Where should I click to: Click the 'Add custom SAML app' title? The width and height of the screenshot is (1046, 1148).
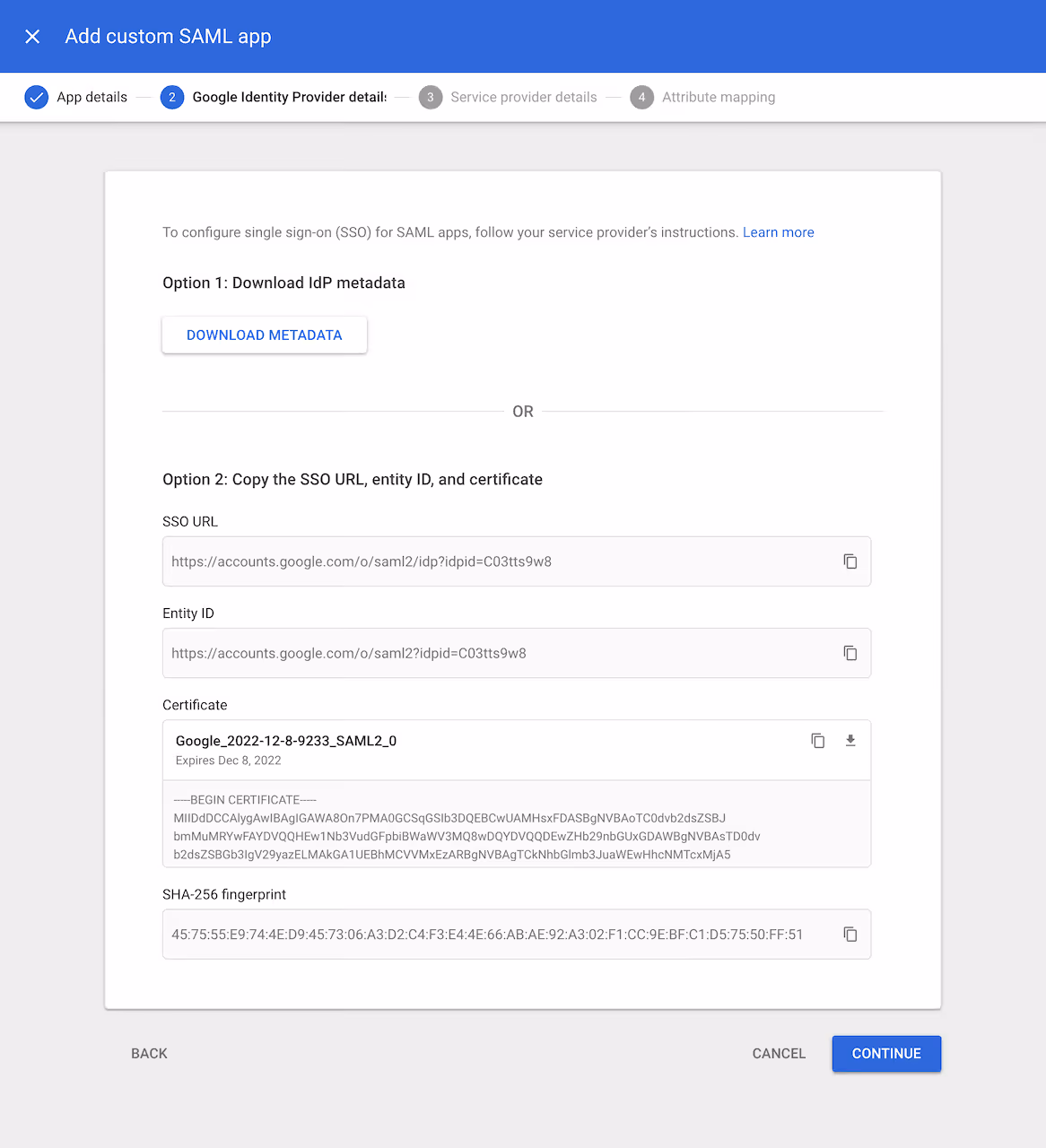tap(168, 37)
